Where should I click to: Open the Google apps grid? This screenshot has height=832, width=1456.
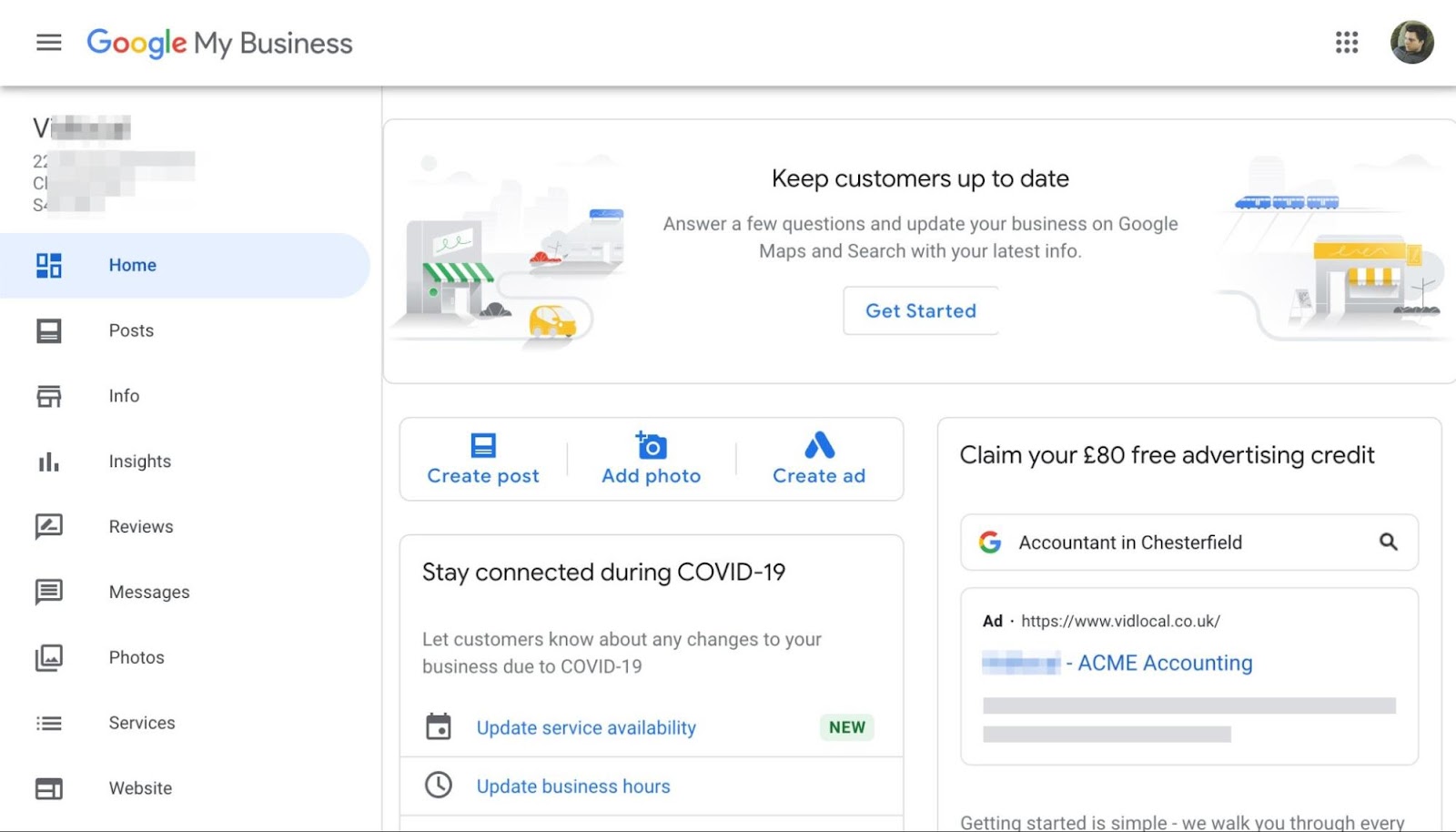pos(1346,42)
